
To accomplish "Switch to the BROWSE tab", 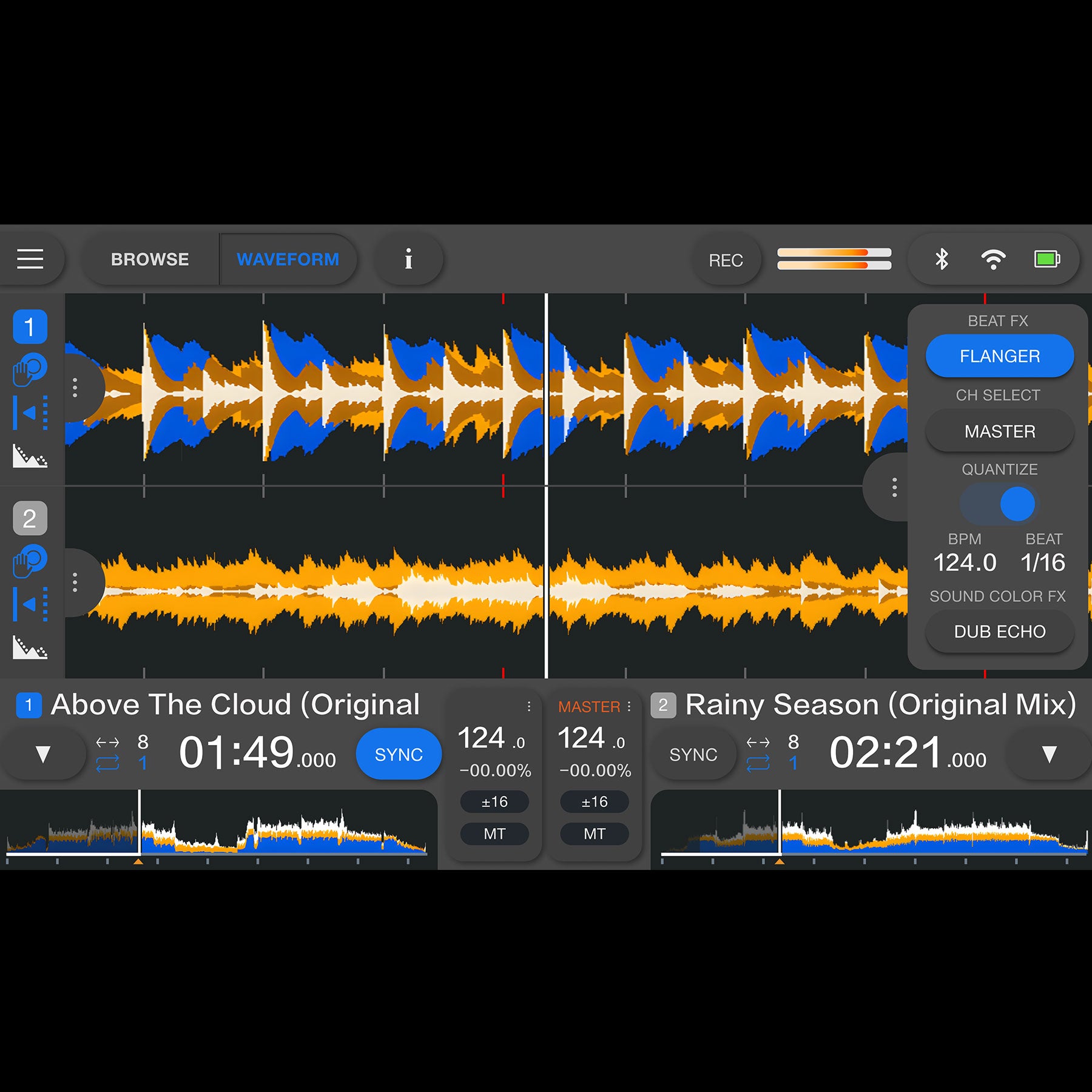I will tap(150, 259).
